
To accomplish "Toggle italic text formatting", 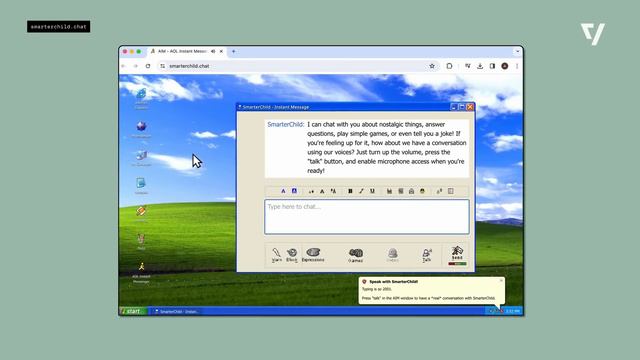I will click(361, 191).
